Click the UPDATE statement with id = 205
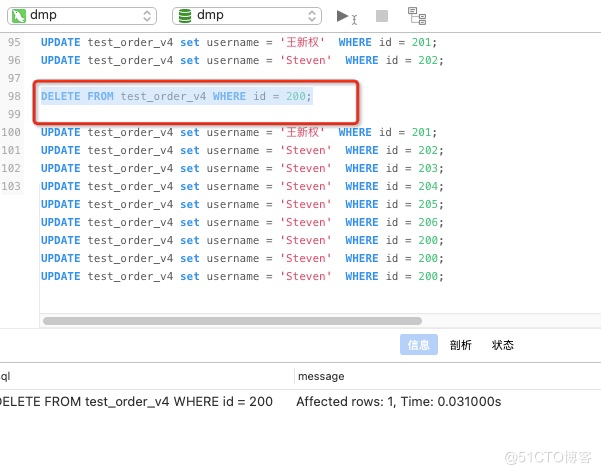 (242, 204)
